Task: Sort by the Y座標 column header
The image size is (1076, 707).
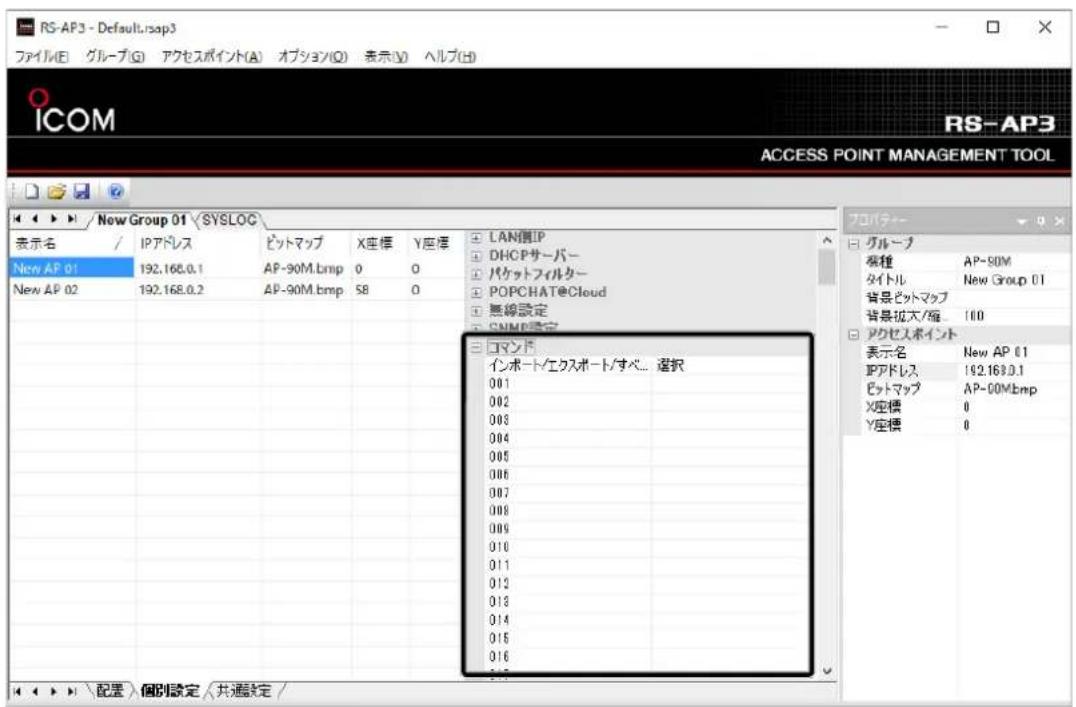Action: 434,244
